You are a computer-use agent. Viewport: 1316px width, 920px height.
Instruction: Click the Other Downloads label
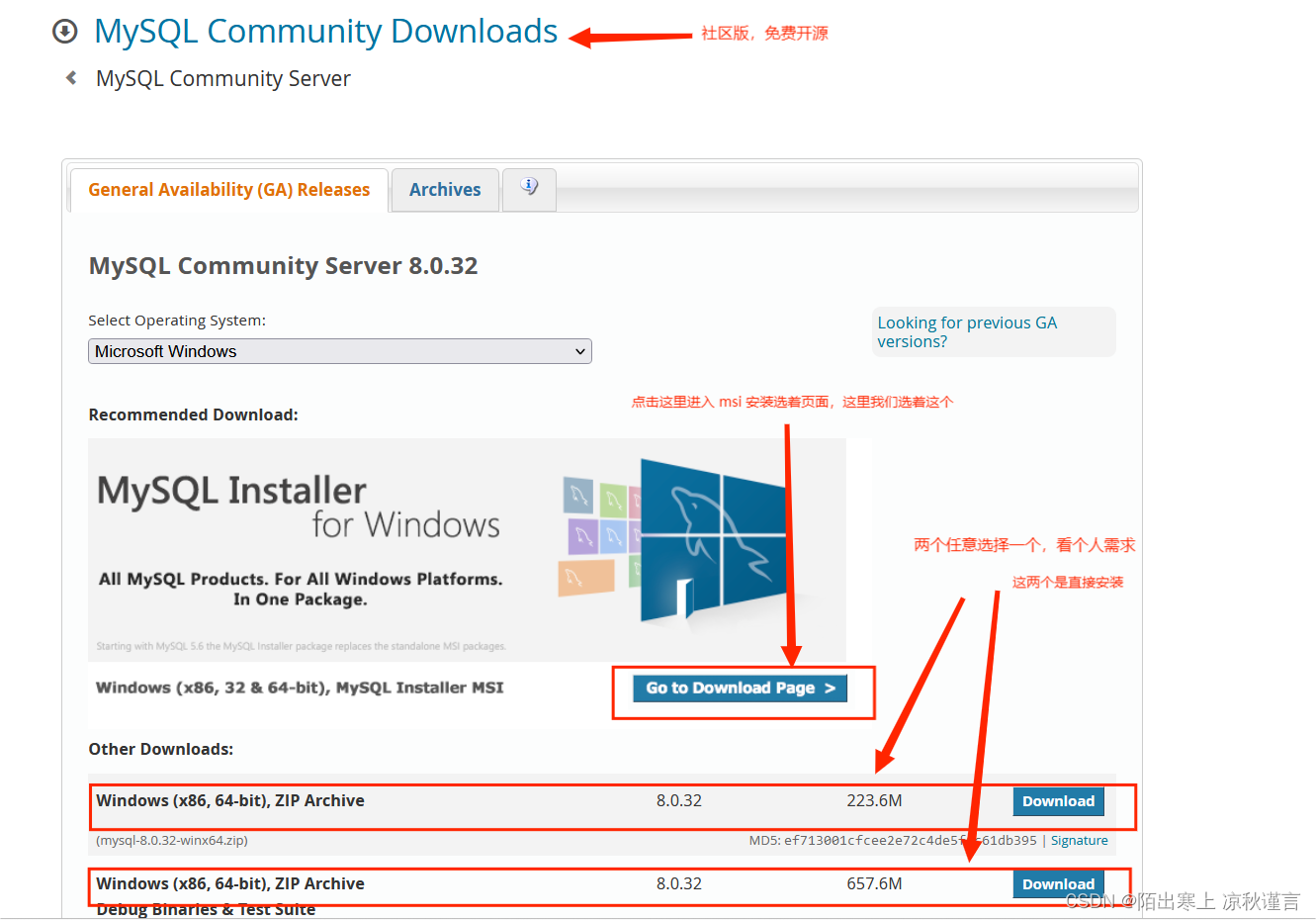pos(161,750)
